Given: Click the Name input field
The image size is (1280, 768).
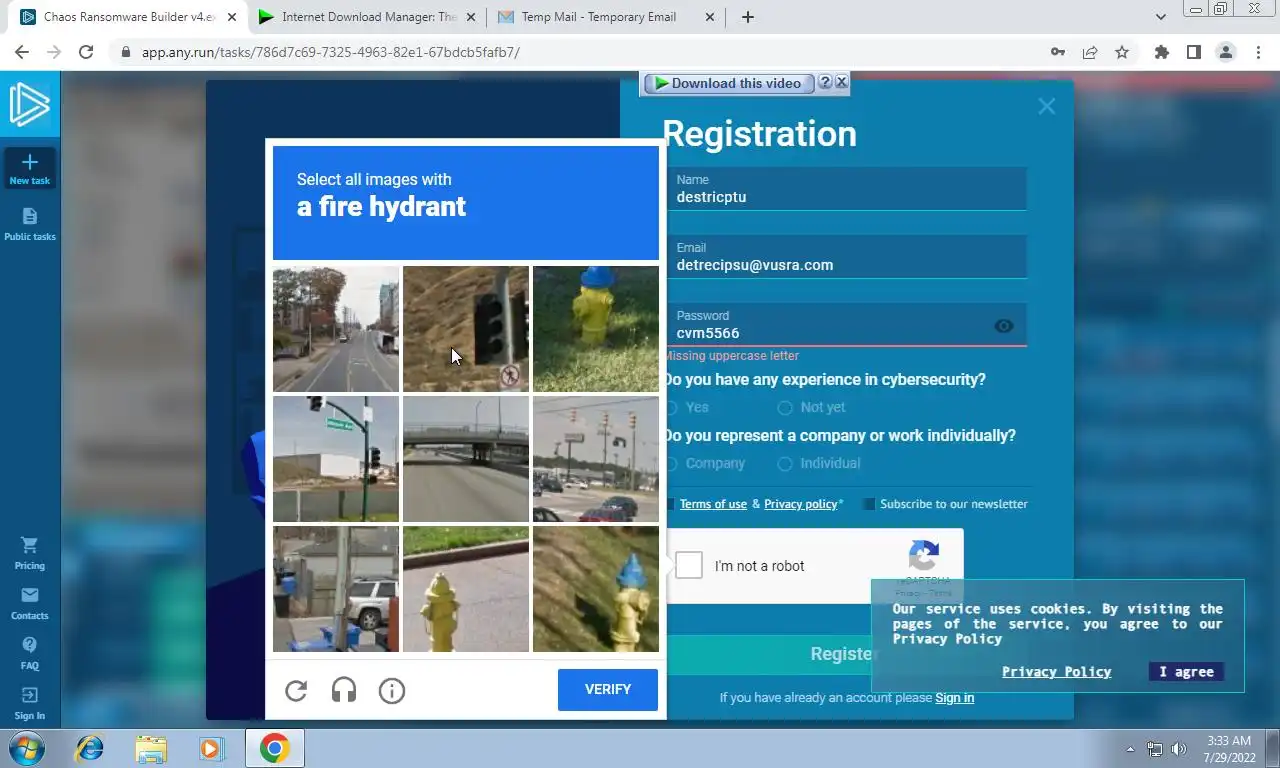Looking at the screenshot, I should [x=846, y=189].
